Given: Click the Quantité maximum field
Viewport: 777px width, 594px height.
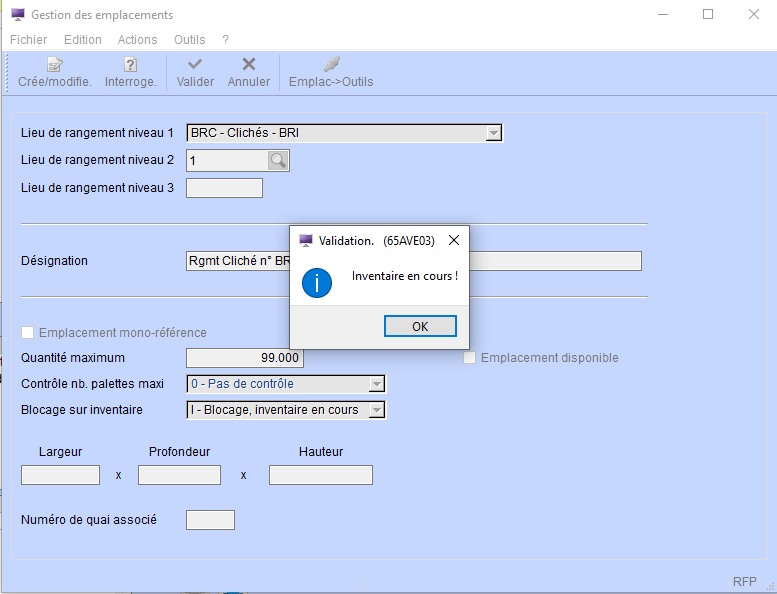Looking at the screenshot, I should [x=245, y=358].
